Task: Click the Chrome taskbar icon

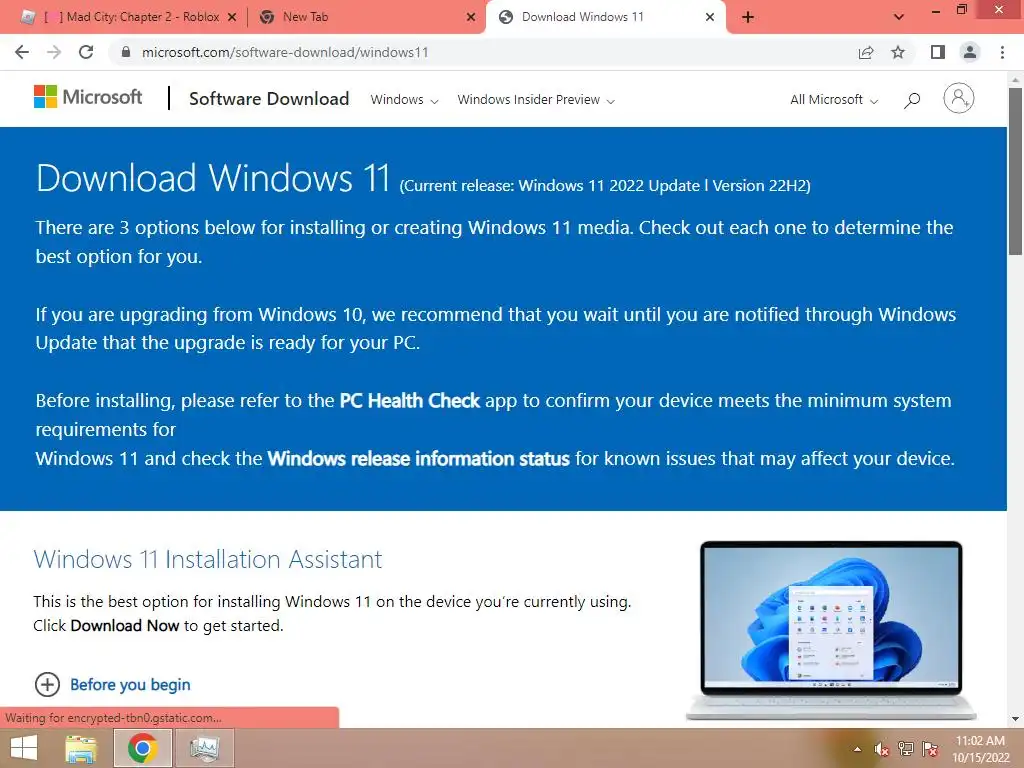Action: 142,748
